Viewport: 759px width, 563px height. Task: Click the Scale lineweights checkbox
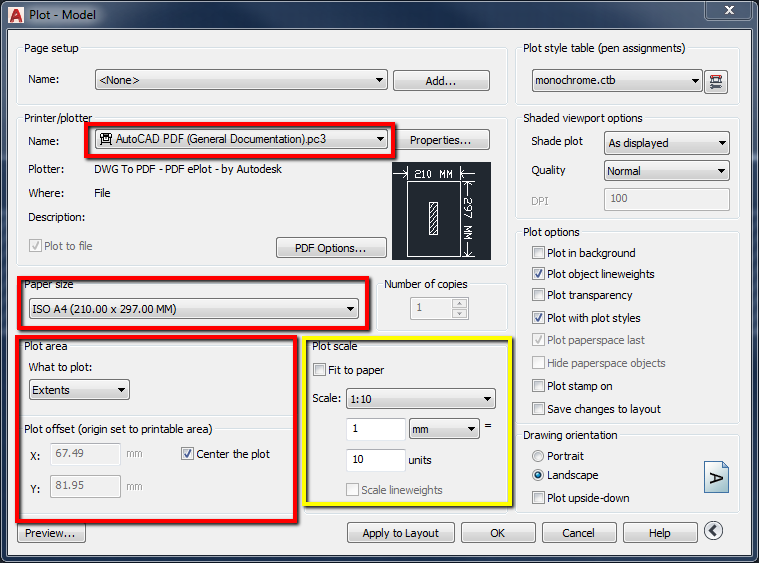(x=352, y=489)
